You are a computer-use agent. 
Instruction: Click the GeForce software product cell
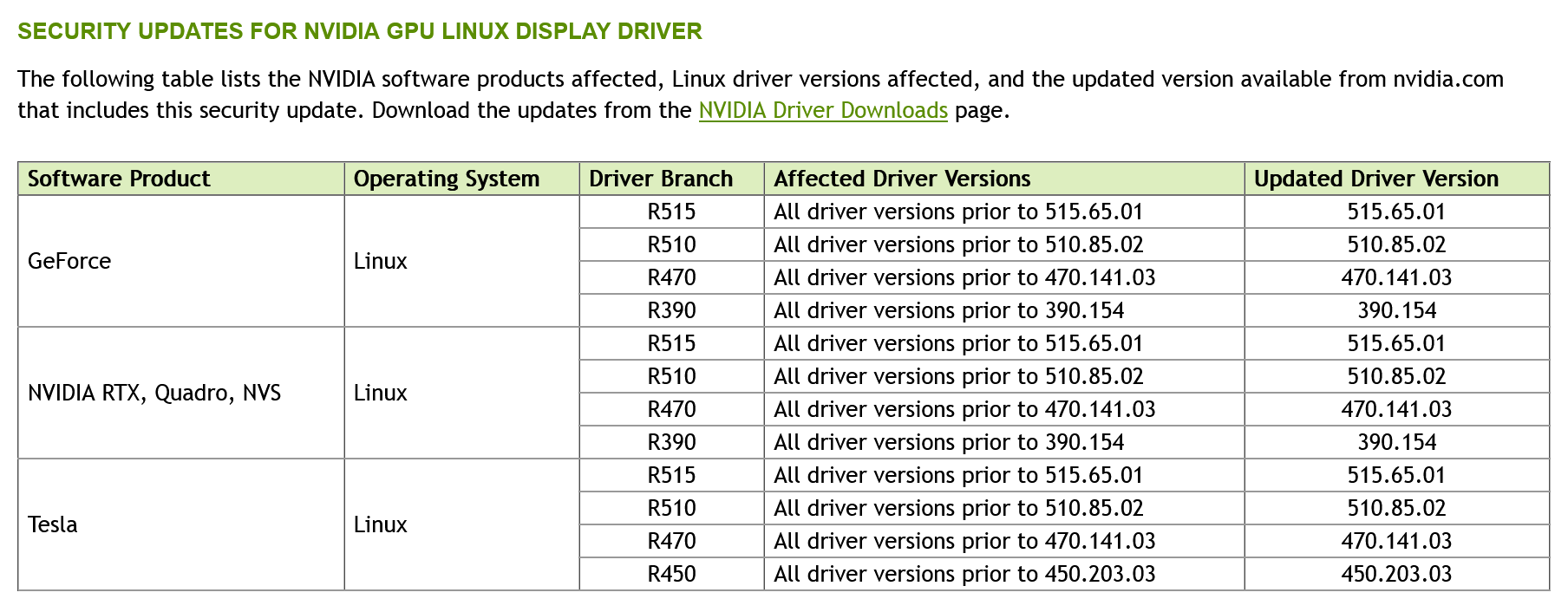(x=181, y=261)
